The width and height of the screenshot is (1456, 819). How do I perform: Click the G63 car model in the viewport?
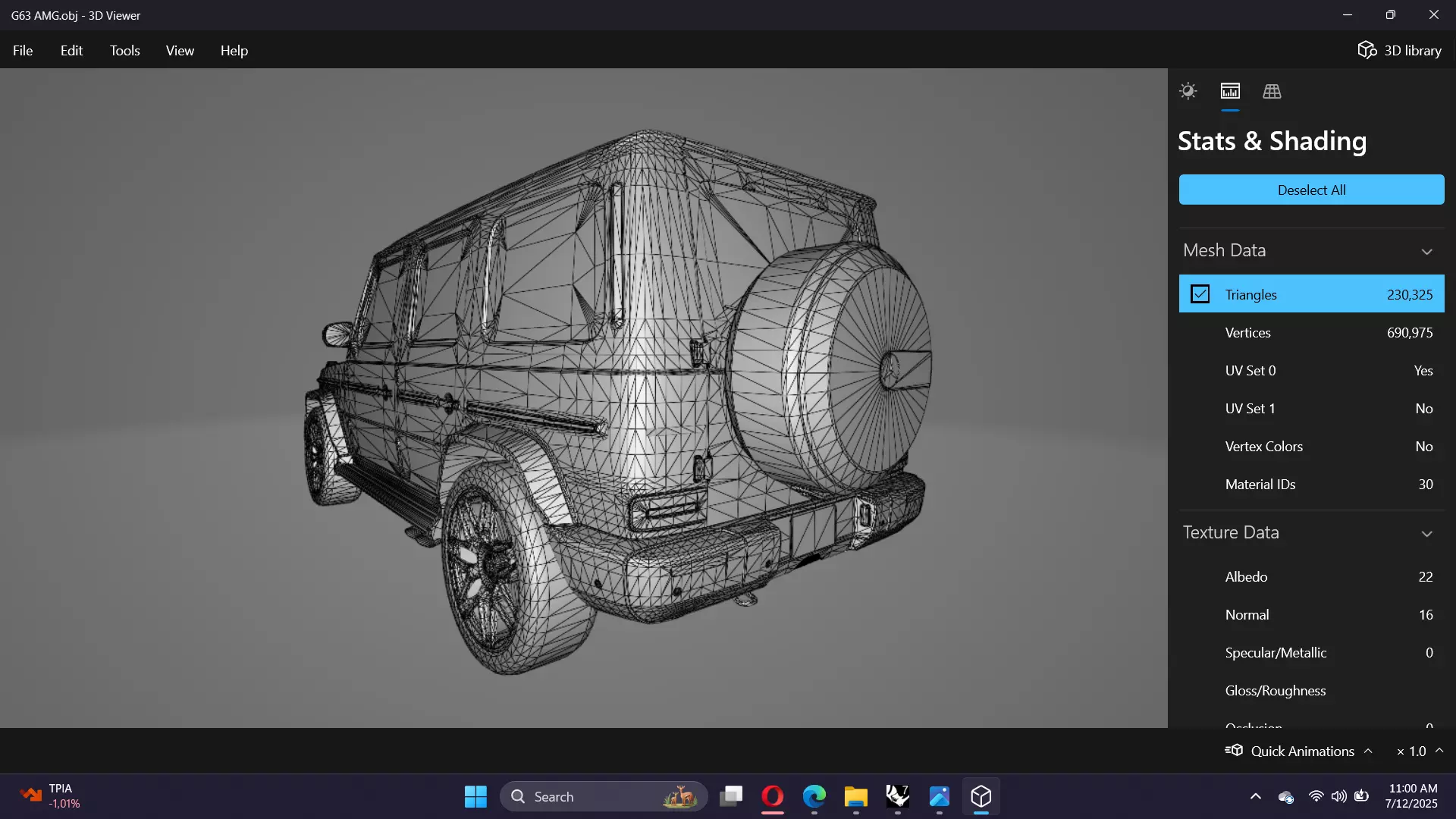(x=618, y=402)
